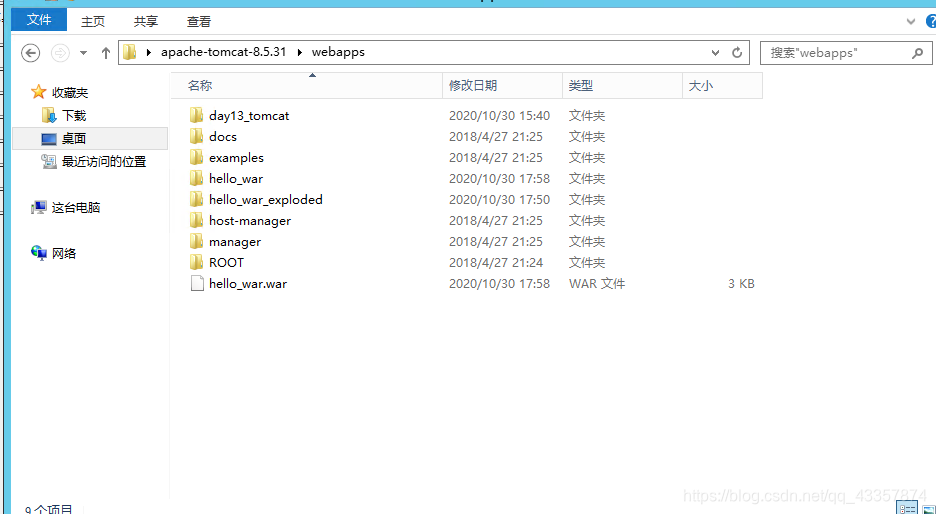Click the search magnifier icon

(x=917, y=53)
